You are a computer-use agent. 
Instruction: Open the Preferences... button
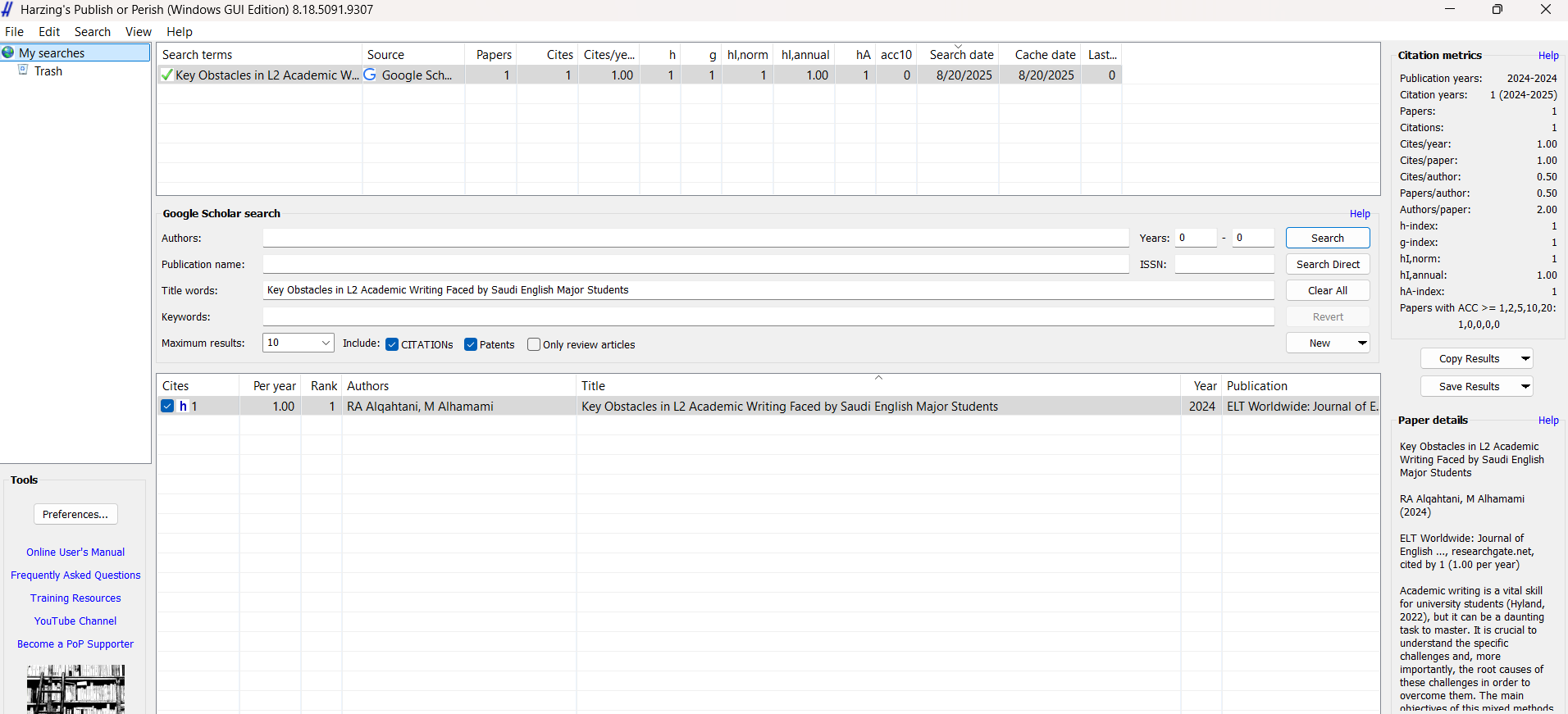click(75, 514)
